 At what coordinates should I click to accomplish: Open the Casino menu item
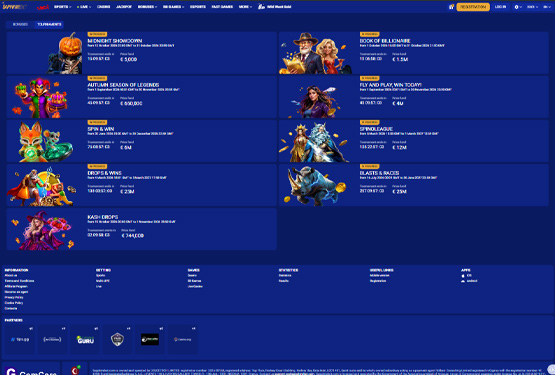tap(103, 7)
